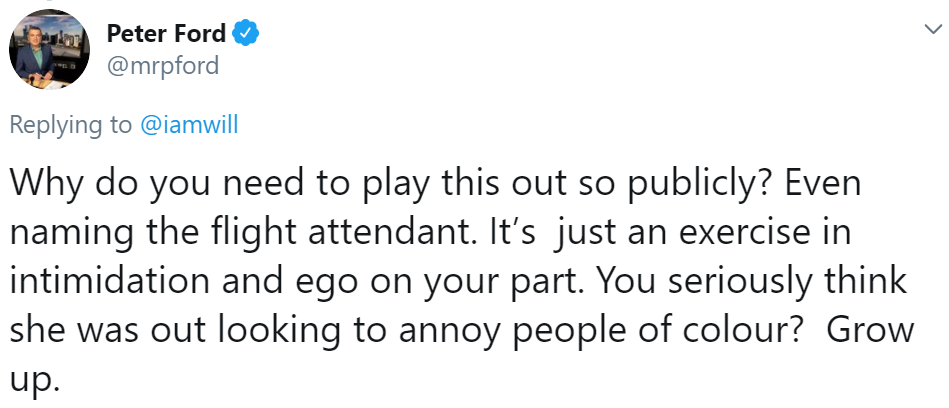The width and height of the screenshot is (949, 408).
Task: Open the @iamwill mention link
Action: (189, 125)
